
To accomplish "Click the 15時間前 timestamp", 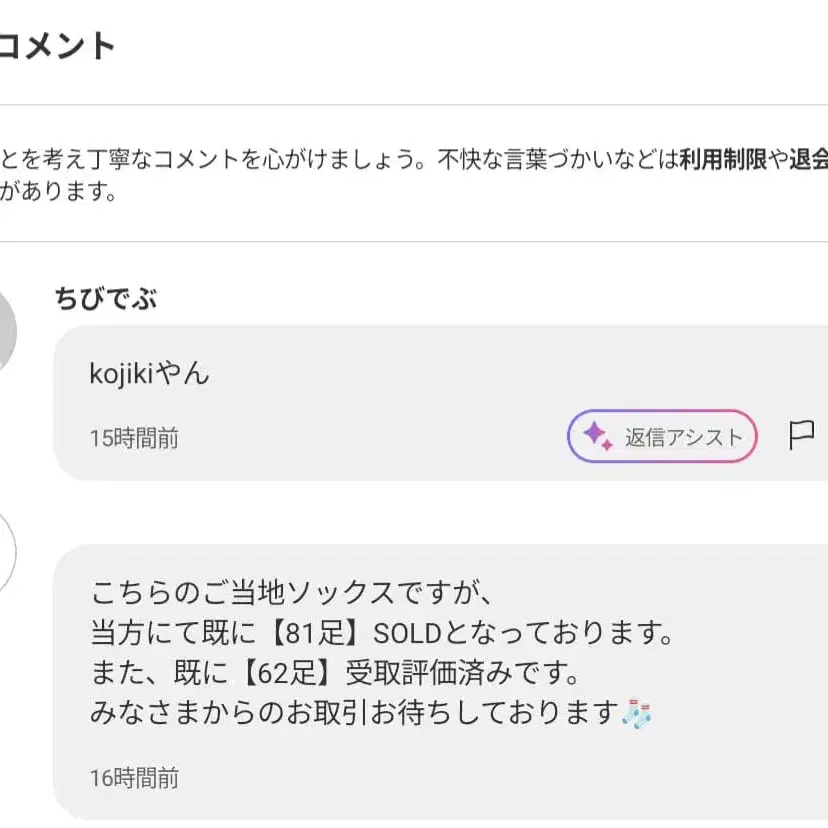I will 134,438.
